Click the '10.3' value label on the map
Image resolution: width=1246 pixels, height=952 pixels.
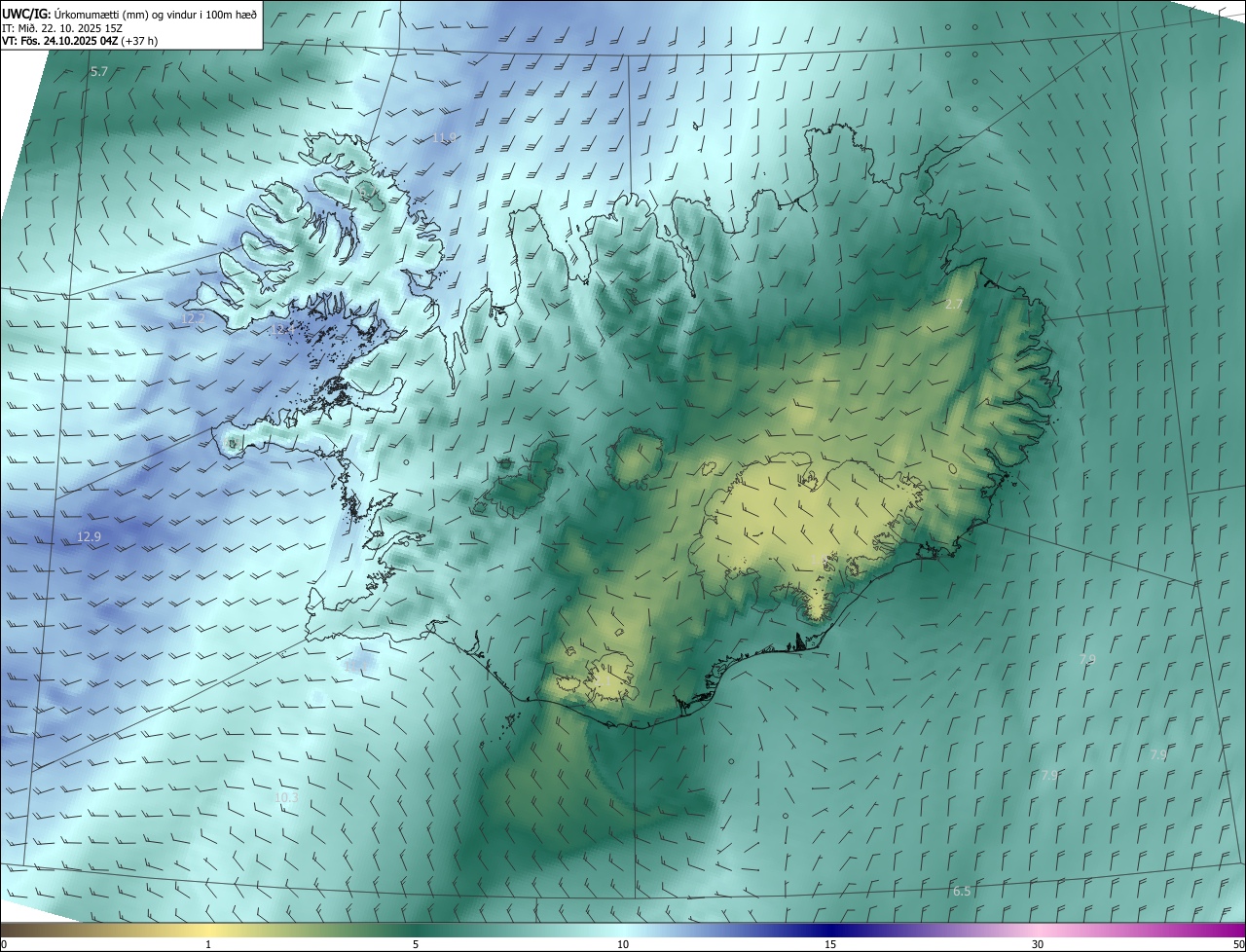(x=286, y=797)
